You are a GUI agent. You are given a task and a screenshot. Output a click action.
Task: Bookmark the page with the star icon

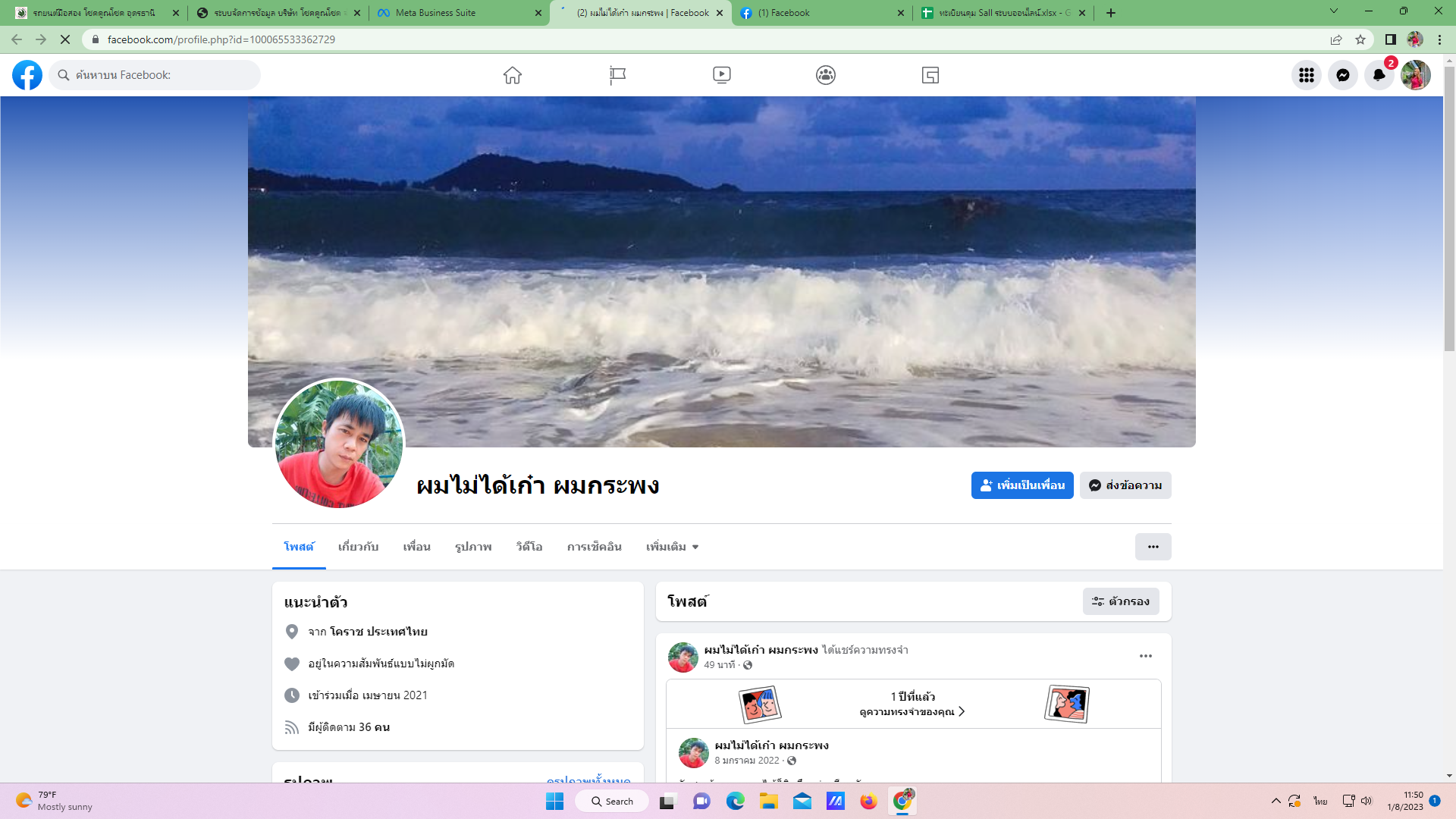tap(1360, 39)
